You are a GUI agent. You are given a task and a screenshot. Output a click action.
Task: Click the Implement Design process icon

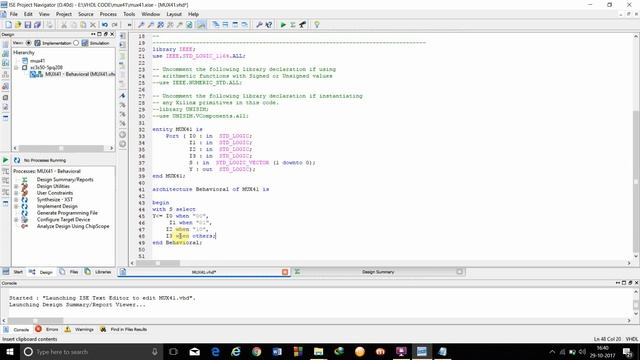pyautogui.click(x=24, y=206)
